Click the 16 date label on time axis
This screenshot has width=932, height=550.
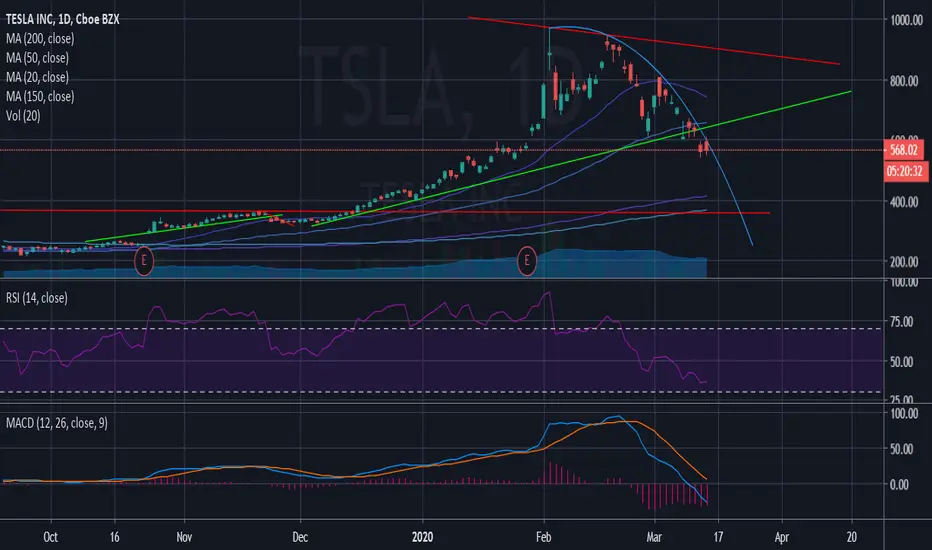115,537
